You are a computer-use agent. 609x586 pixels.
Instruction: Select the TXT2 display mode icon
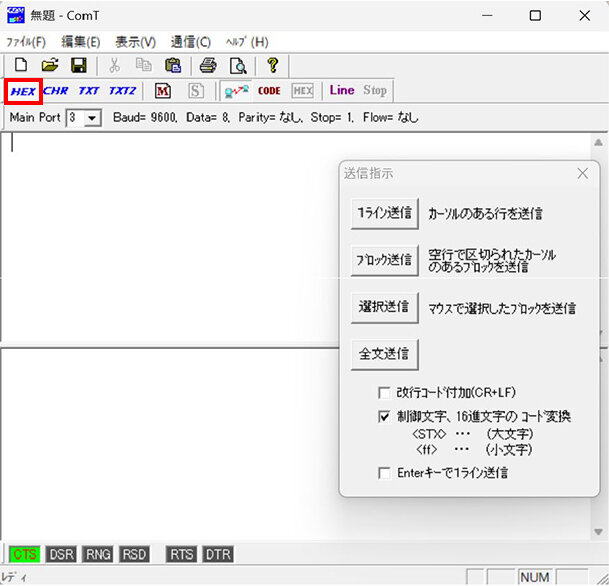point(122,90)
